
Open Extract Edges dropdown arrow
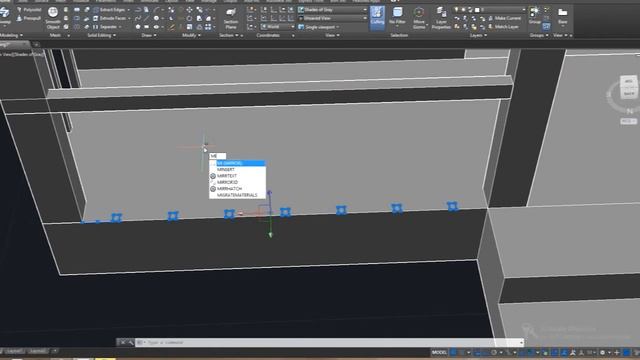129,10
